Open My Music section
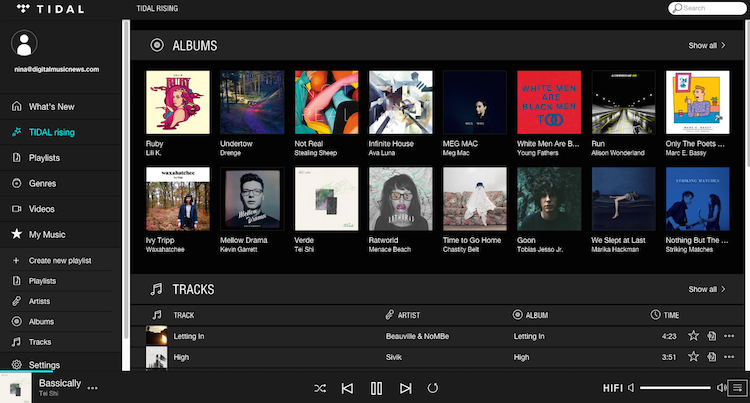The image size is (750, 403). [x=47, y=234]
